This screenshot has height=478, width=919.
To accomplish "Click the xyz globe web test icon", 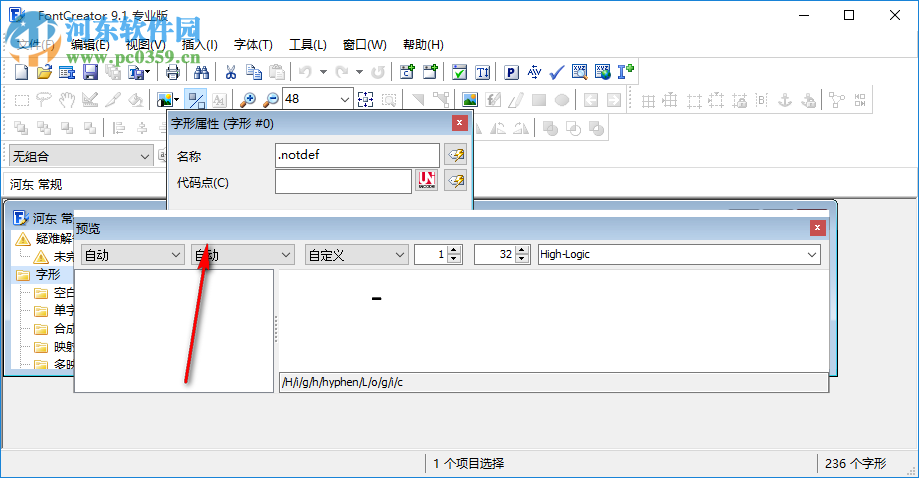I will tap(603, 72).
